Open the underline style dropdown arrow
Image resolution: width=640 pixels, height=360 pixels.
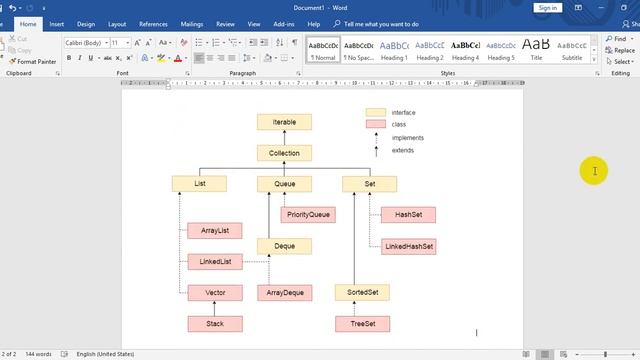98,58
